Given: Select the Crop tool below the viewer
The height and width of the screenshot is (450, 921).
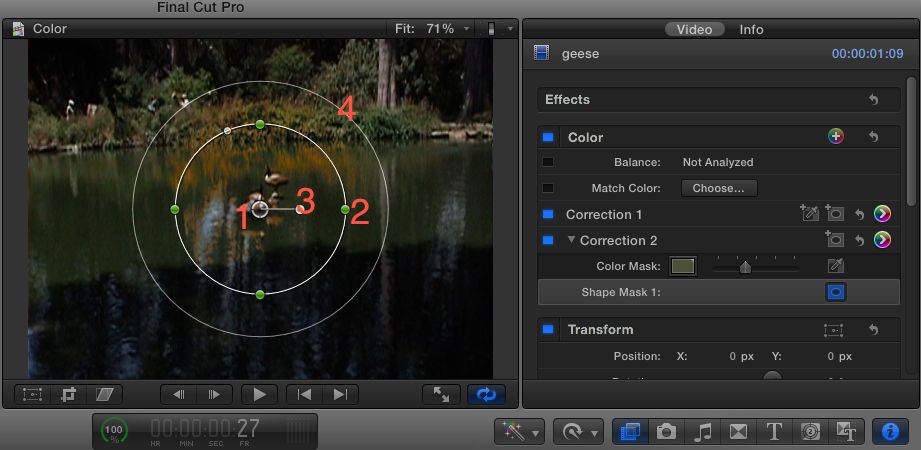Looking at the screenshot, I should 69,395.
